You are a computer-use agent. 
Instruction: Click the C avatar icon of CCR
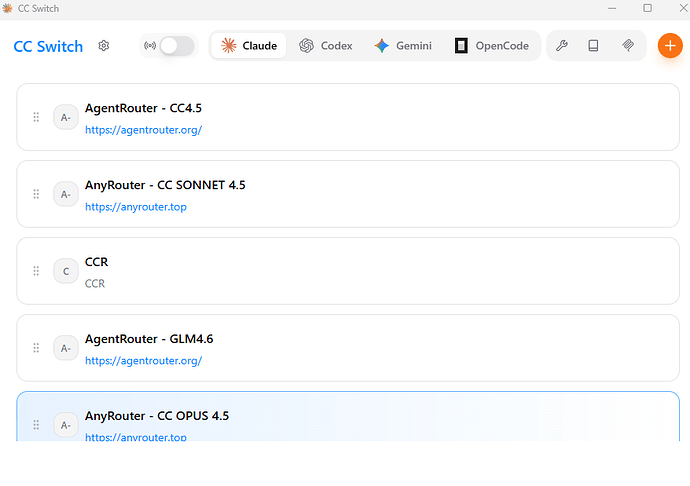click(x=65, y=271)
